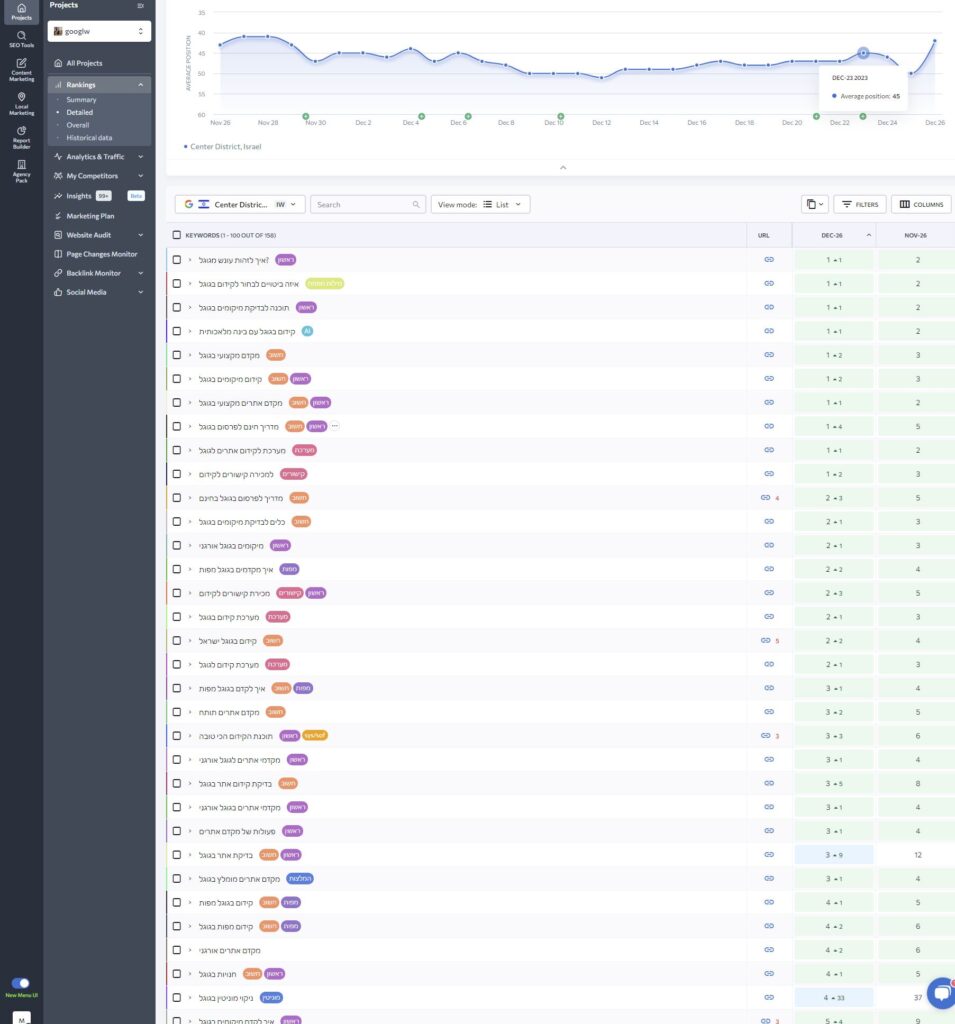The image size is (955, 1024).
Task: Click the KEYWORDS column header
Action: tap(230, 235)
